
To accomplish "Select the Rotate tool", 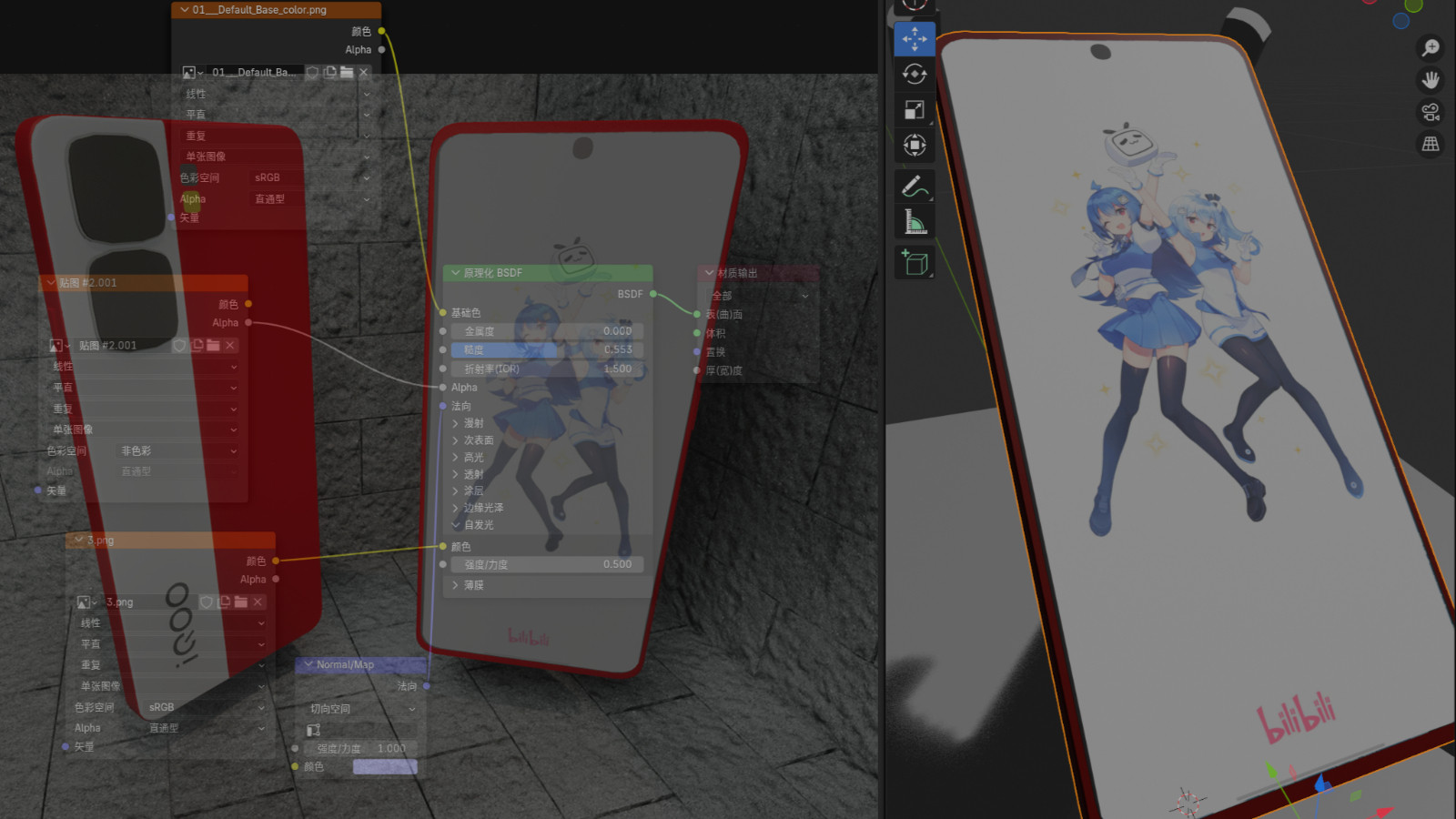I will point(915,75).
